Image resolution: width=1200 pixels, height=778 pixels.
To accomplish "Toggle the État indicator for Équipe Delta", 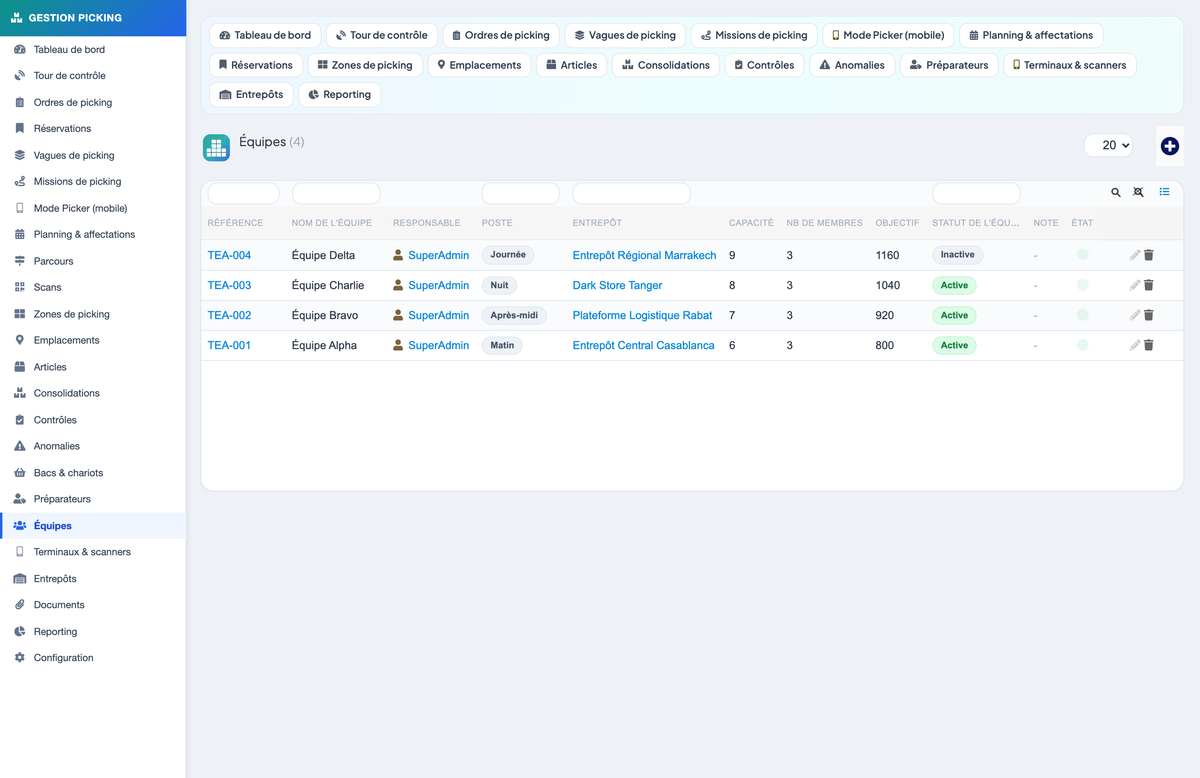I will pos(1082,255).
